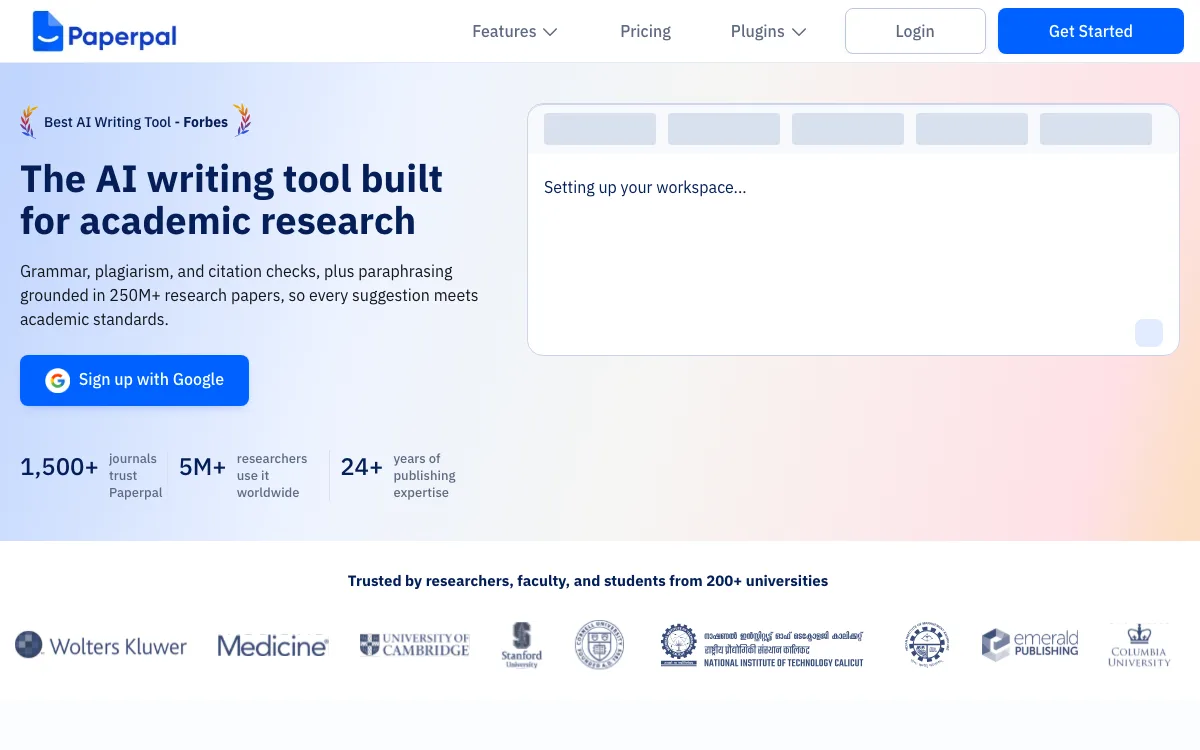The width and height of the screenshot is (1200, 750).
Task: Click the 1,500+ journals statistic
Action: (x=91, y=475)
